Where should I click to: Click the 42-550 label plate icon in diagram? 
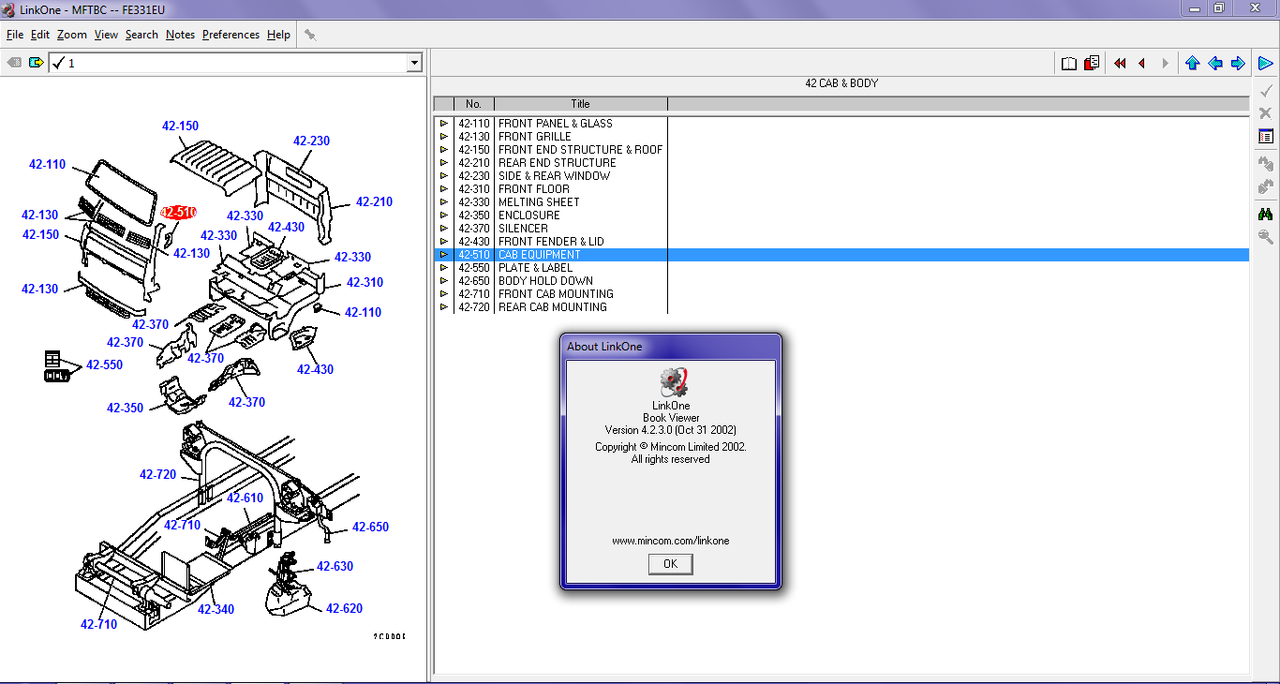pos(57,366)
